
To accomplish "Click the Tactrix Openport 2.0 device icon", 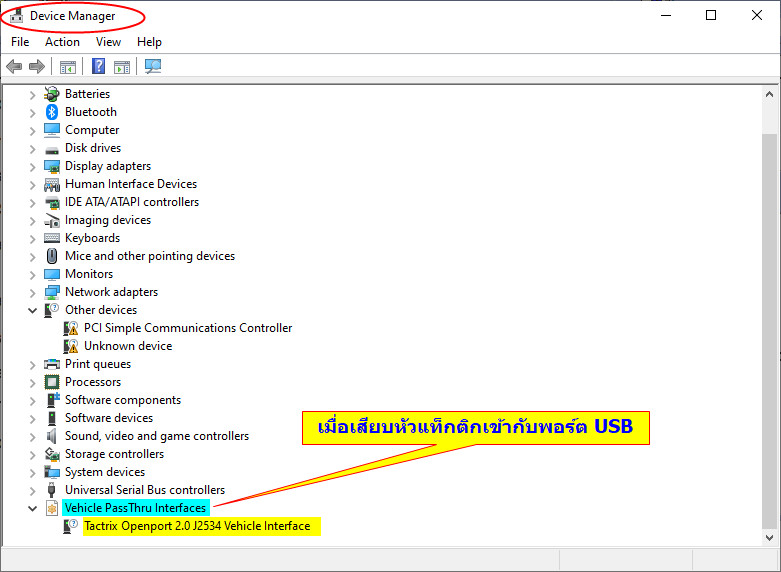I will [x=71, y=526].
